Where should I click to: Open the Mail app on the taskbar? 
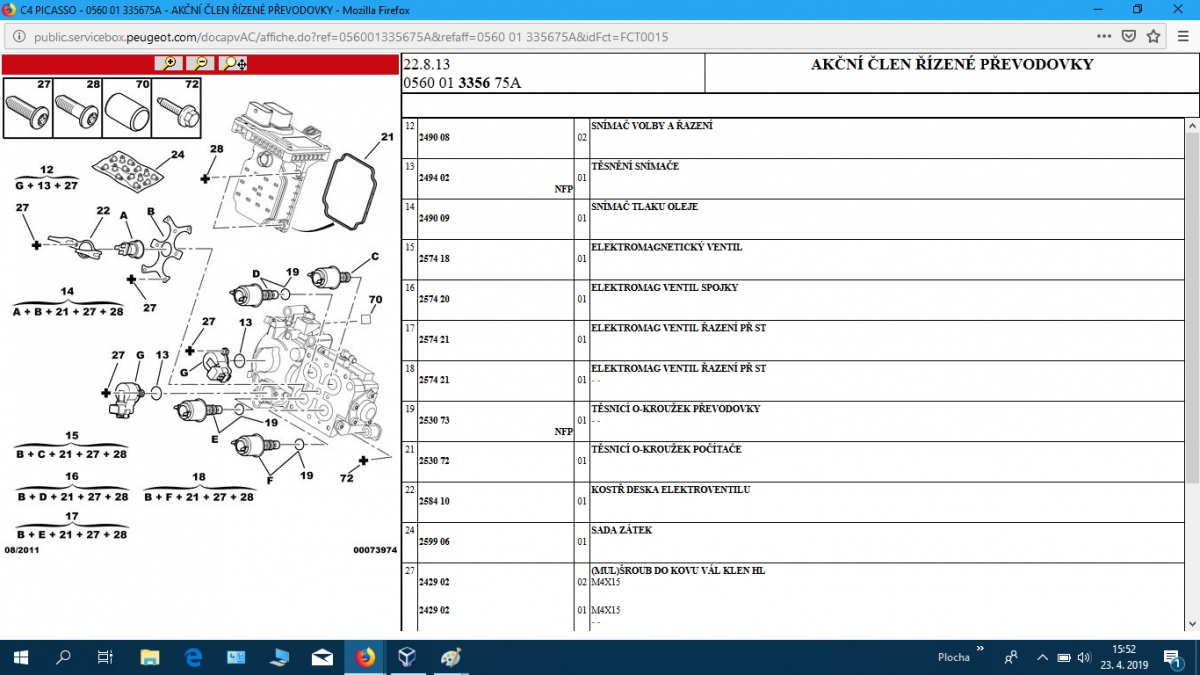(x=322, y=657)
